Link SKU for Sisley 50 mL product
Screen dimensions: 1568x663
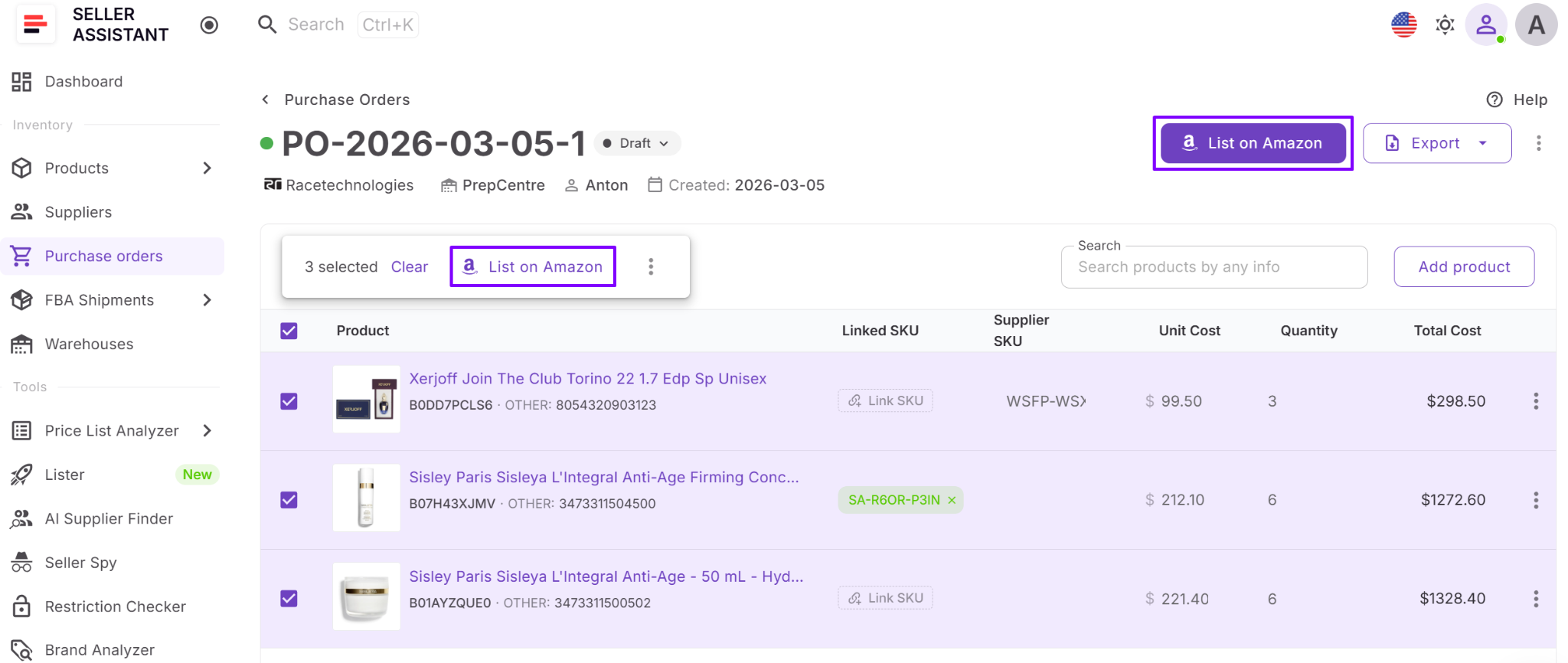[885, 598]
